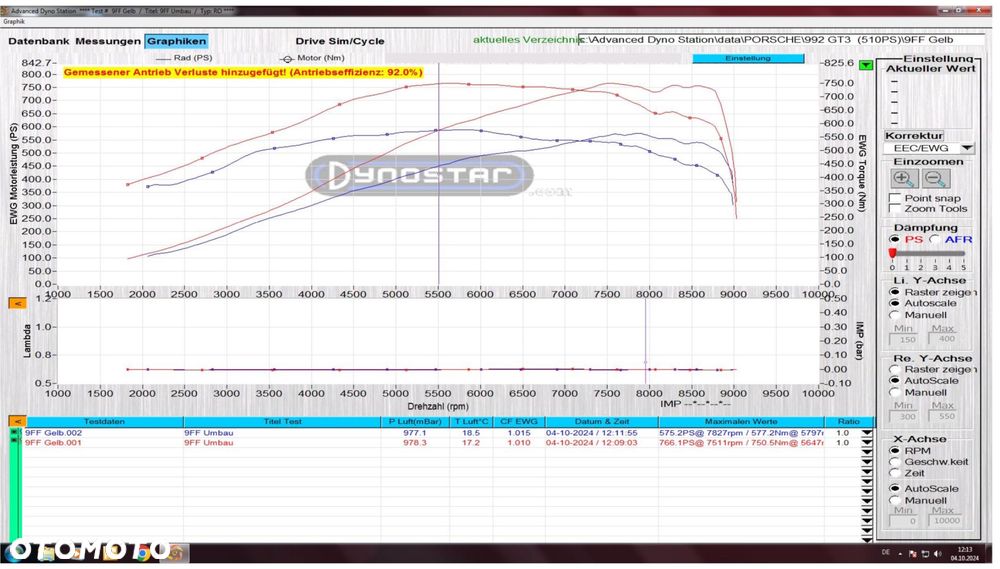The width and height of the screenshot is (1000, 569).
Task: Click the zoom-in magnifier under Einzoomen
Action: coord(904,179)
